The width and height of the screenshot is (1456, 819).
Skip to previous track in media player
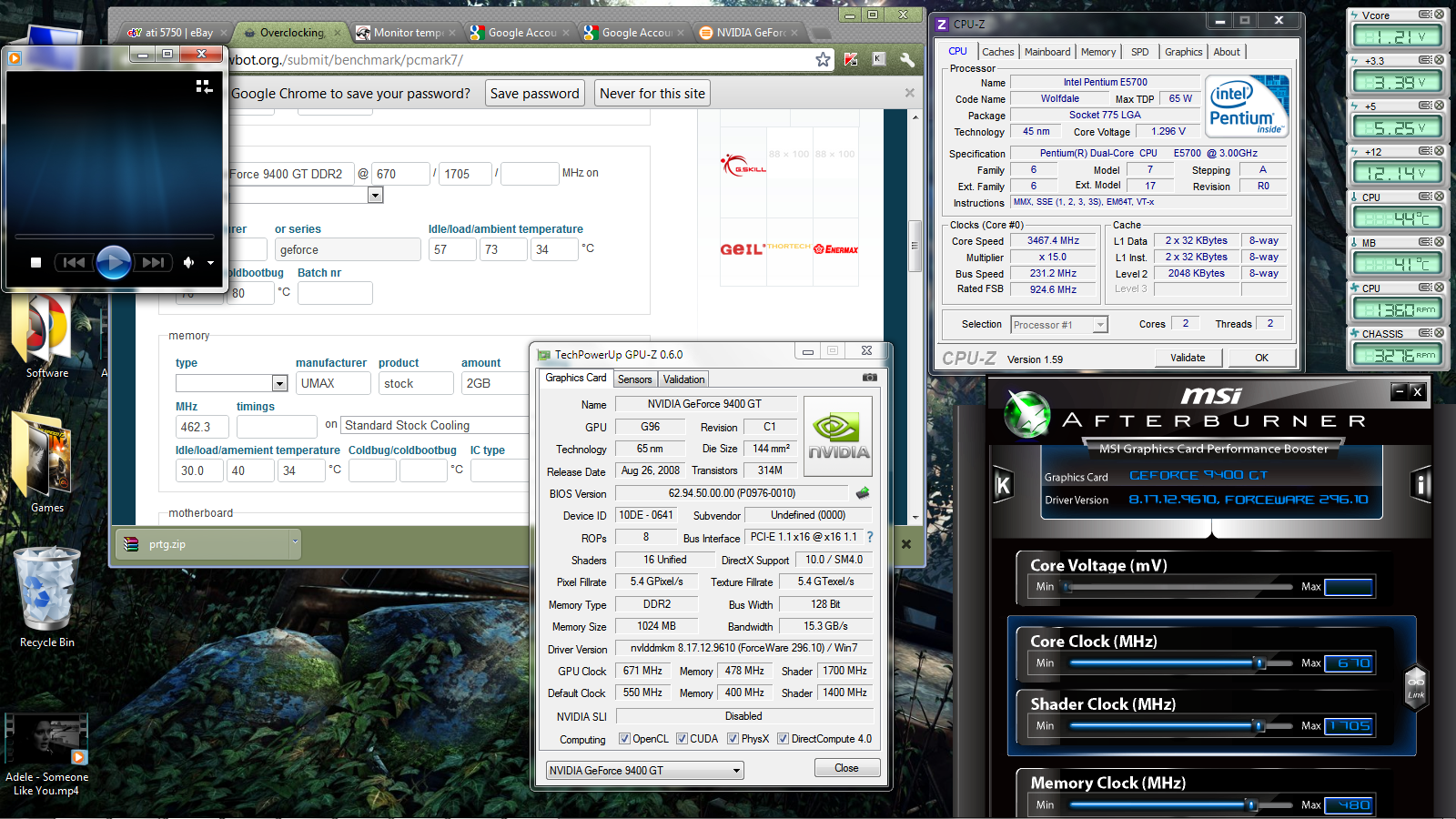point(74,262)
